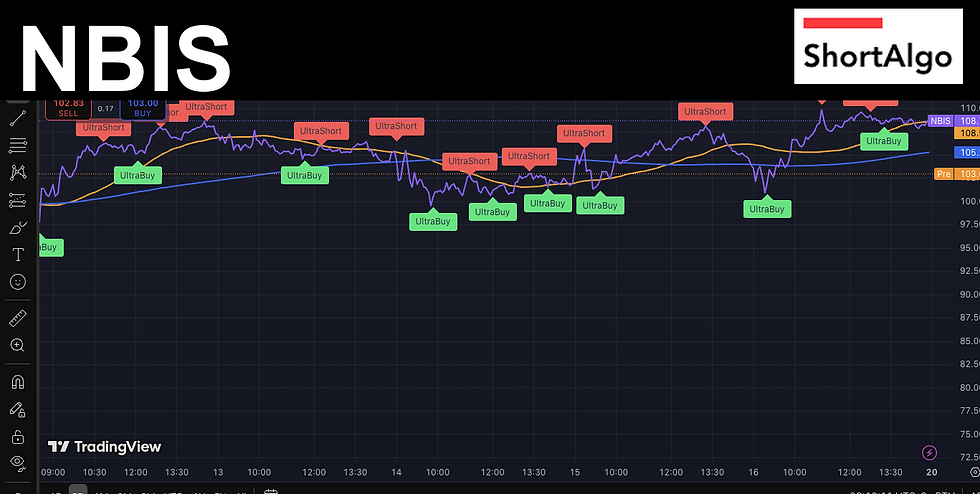Click the date label 15 on time axis
Viewport: 980px width, 494px height.
pyautogui.click(x=574, y=472)
